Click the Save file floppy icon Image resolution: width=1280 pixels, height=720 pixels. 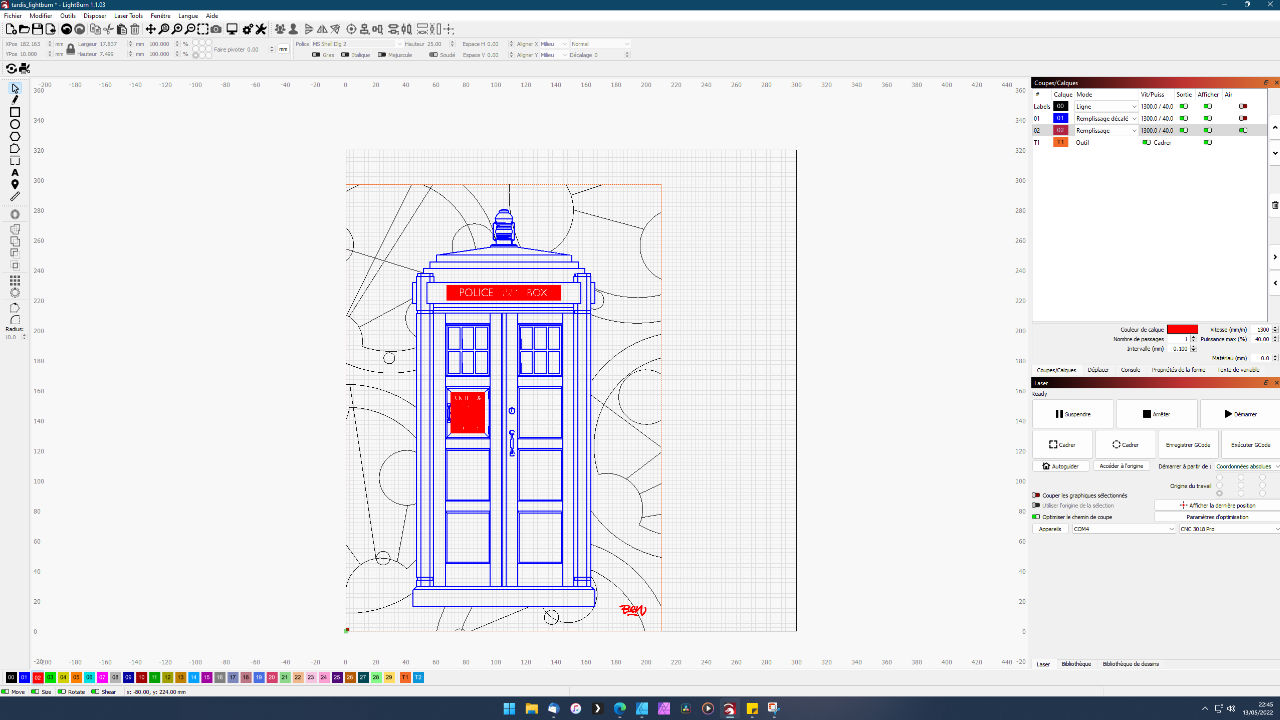click(37, 29)
